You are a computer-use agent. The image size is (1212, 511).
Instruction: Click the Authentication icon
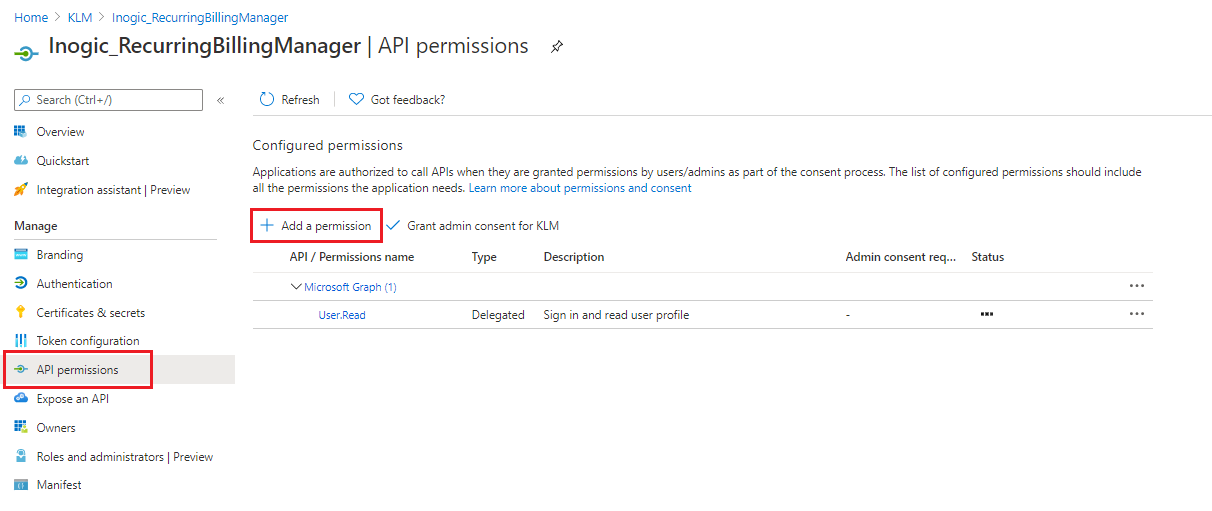pyautogui.click(x=20, y=284)
